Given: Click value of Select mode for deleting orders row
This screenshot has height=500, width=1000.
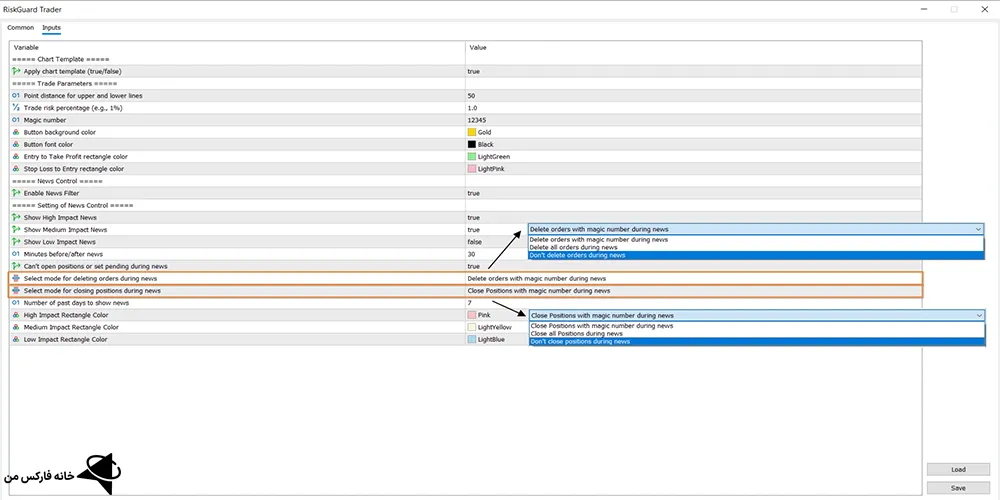Looking at the screenshot, I should (x=536, y=279).
